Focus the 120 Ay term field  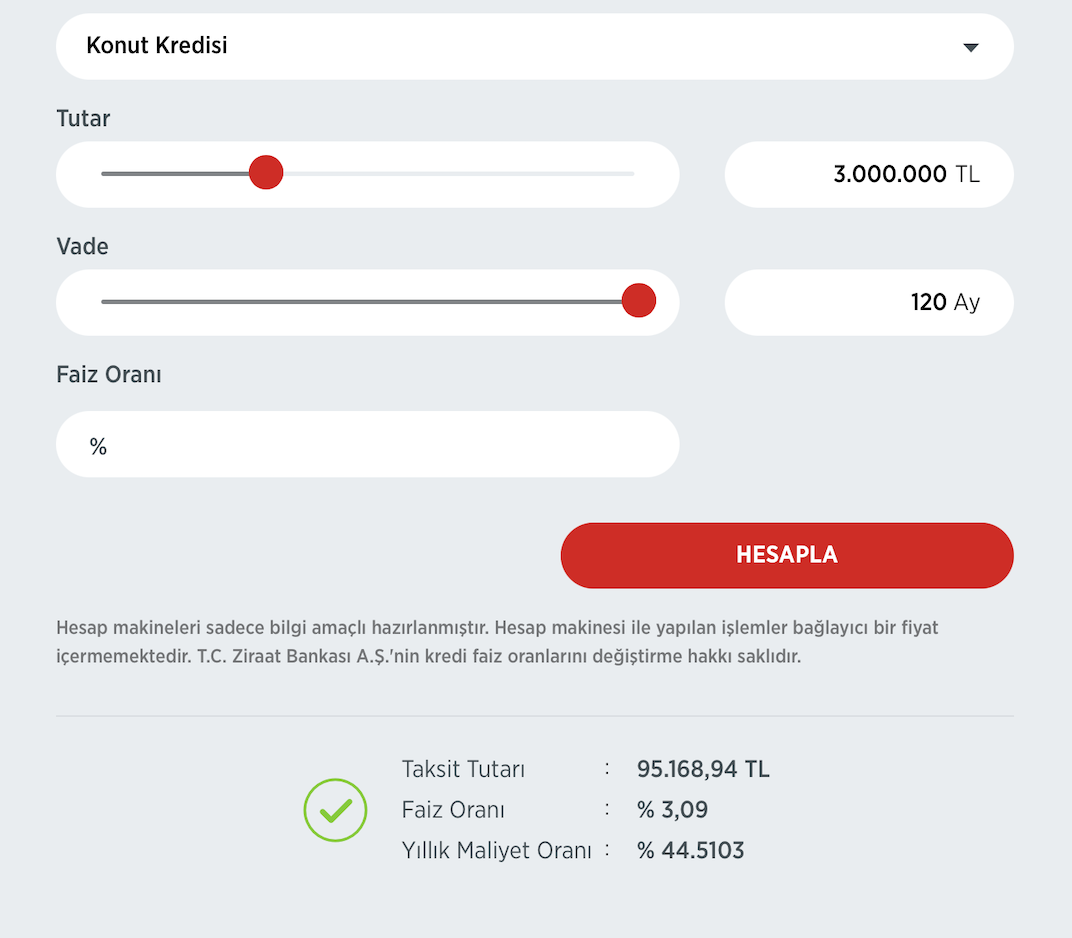868,302
